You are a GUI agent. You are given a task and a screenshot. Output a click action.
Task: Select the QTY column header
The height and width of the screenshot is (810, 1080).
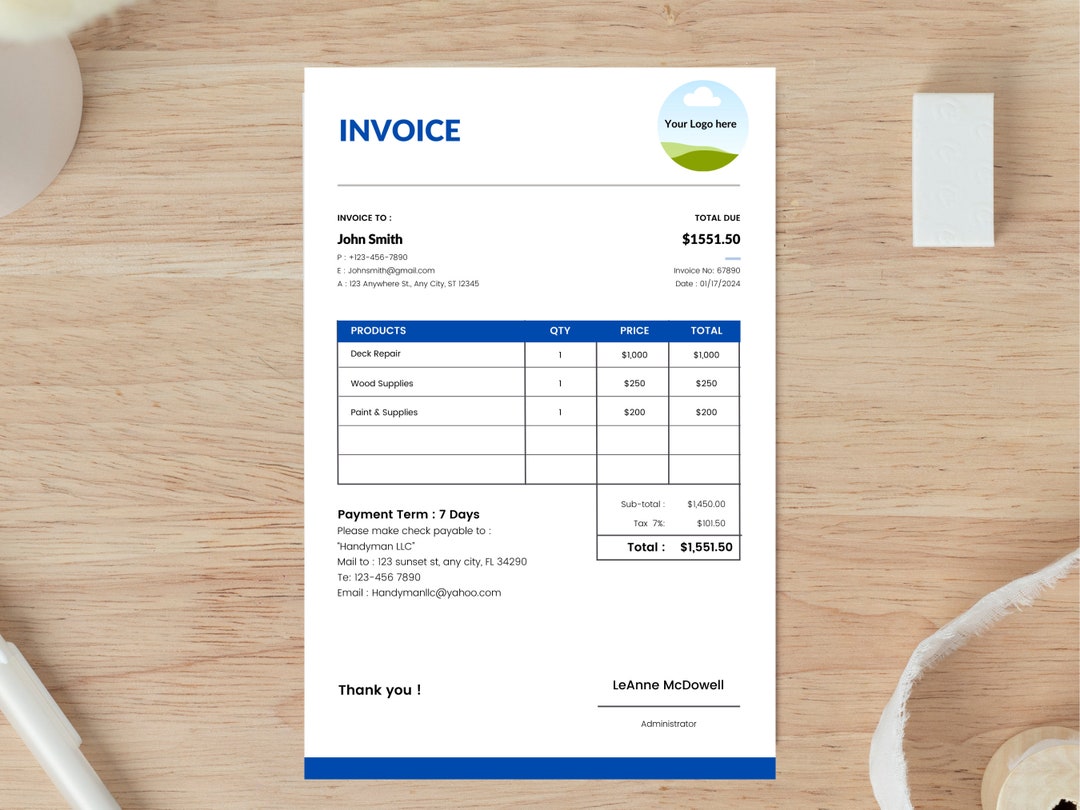click(x=560, y=330)
